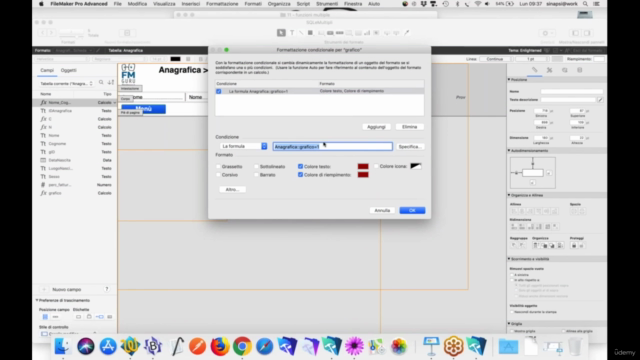Click the search fields magnifier icon

click(101, 83)
